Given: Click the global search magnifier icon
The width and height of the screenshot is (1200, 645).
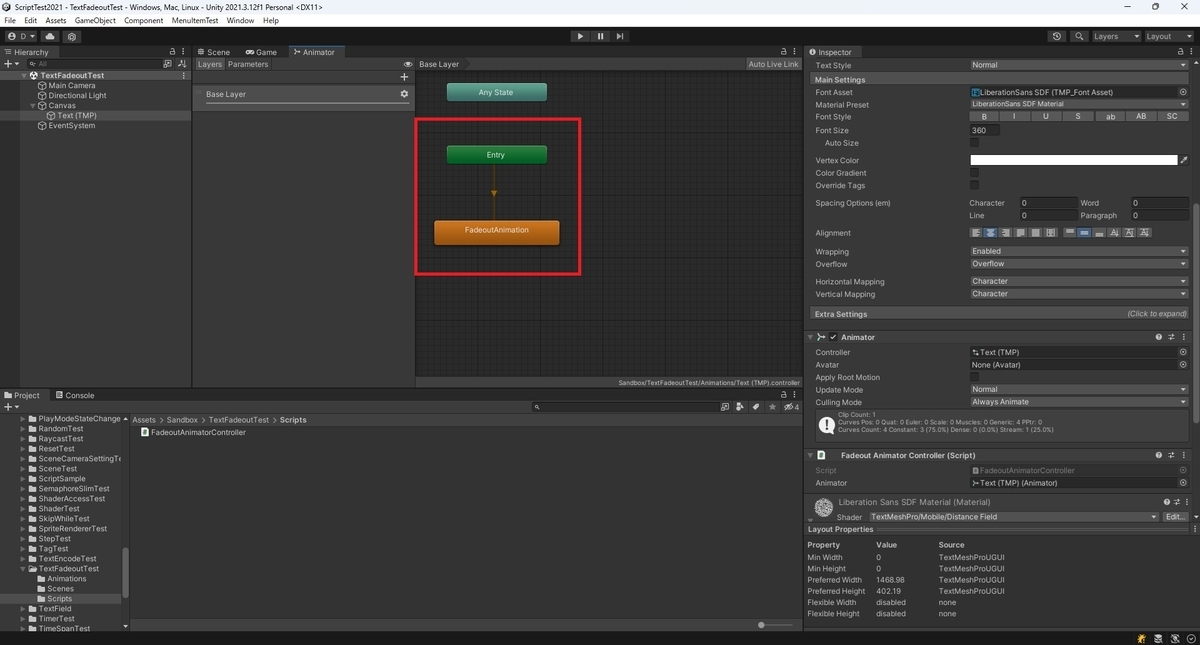Looking at the screenshot, I should pyautogui.click(x=1080, y=36).
